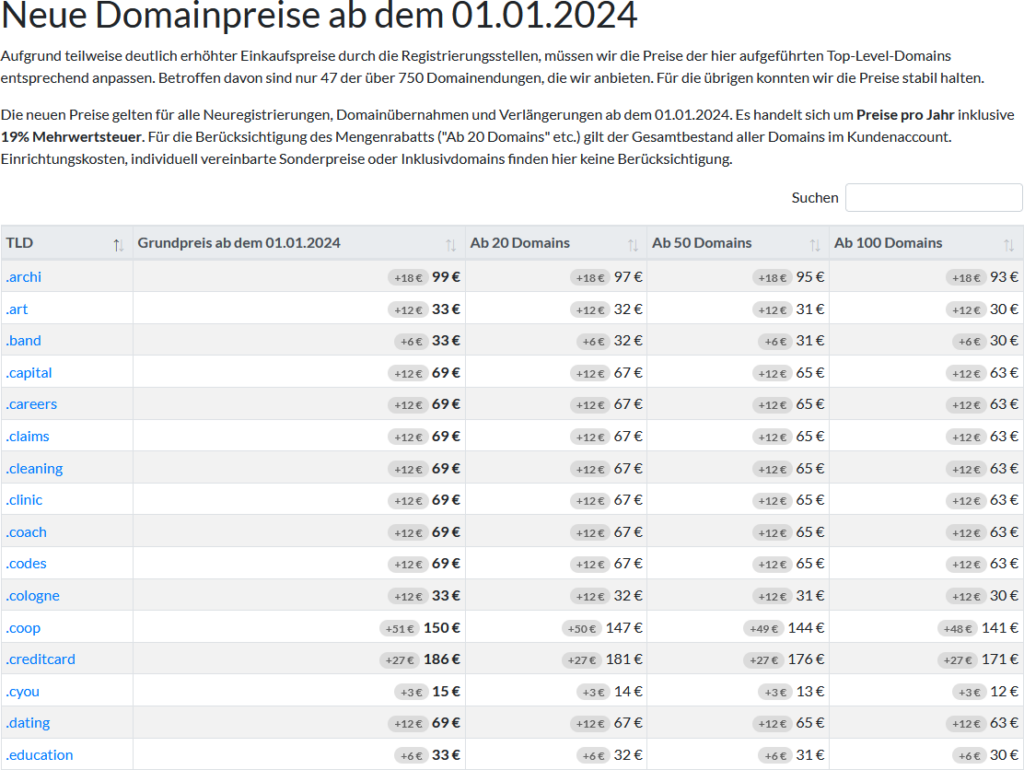
Task: Open the .careers TLD link
Action: (31, 405)
